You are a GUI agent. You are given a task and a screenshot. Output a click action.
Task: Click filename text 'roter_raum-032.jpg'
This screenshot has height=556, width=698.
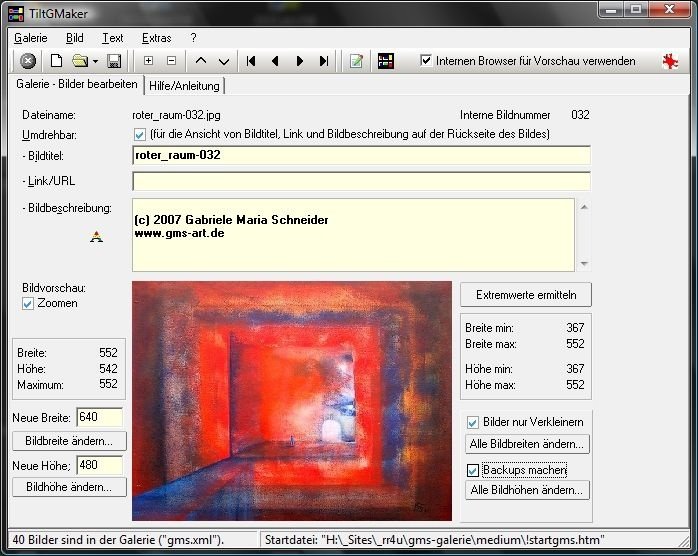[x=176, y=115]
